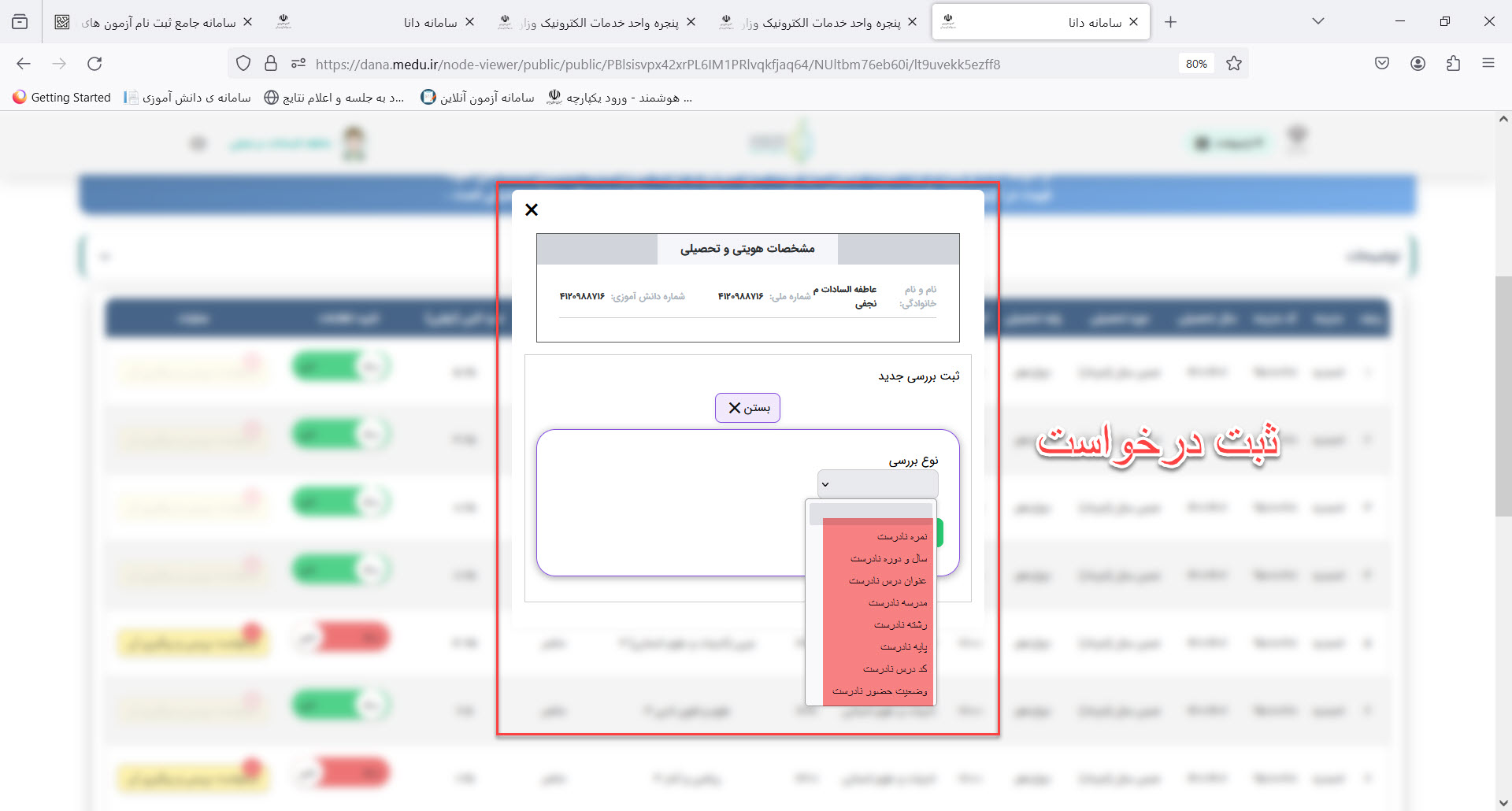Image resolution: width=1512 pixels, height=811 pixels.
Task: Select the نمره نادرست option
Action: (x=902, y=537)
